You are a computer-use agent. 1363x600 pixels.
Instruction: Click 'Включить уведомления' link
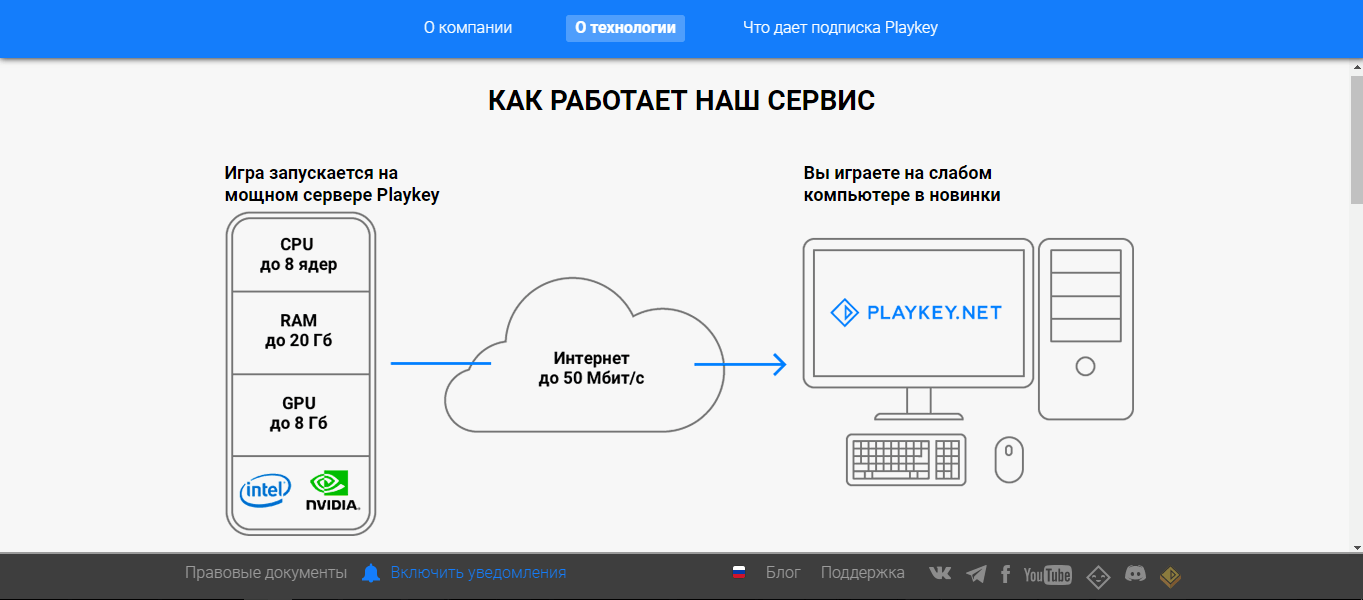[x=478, y=573]
